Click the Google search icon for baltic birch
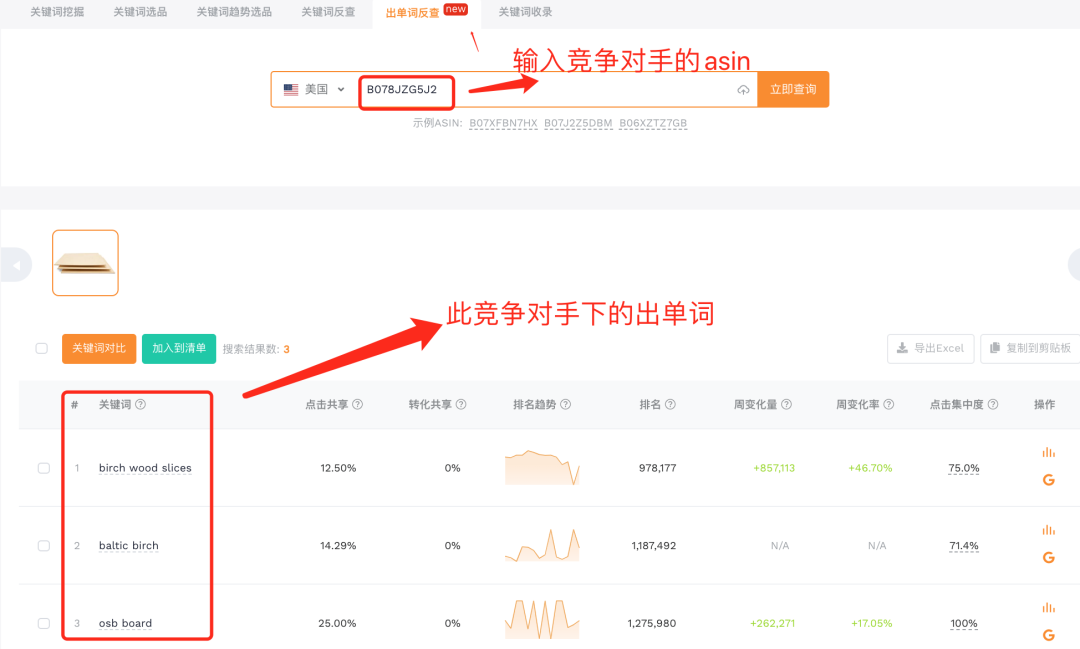The height and width of the screenshot is (649, 1080). (x=1048, y=557)
